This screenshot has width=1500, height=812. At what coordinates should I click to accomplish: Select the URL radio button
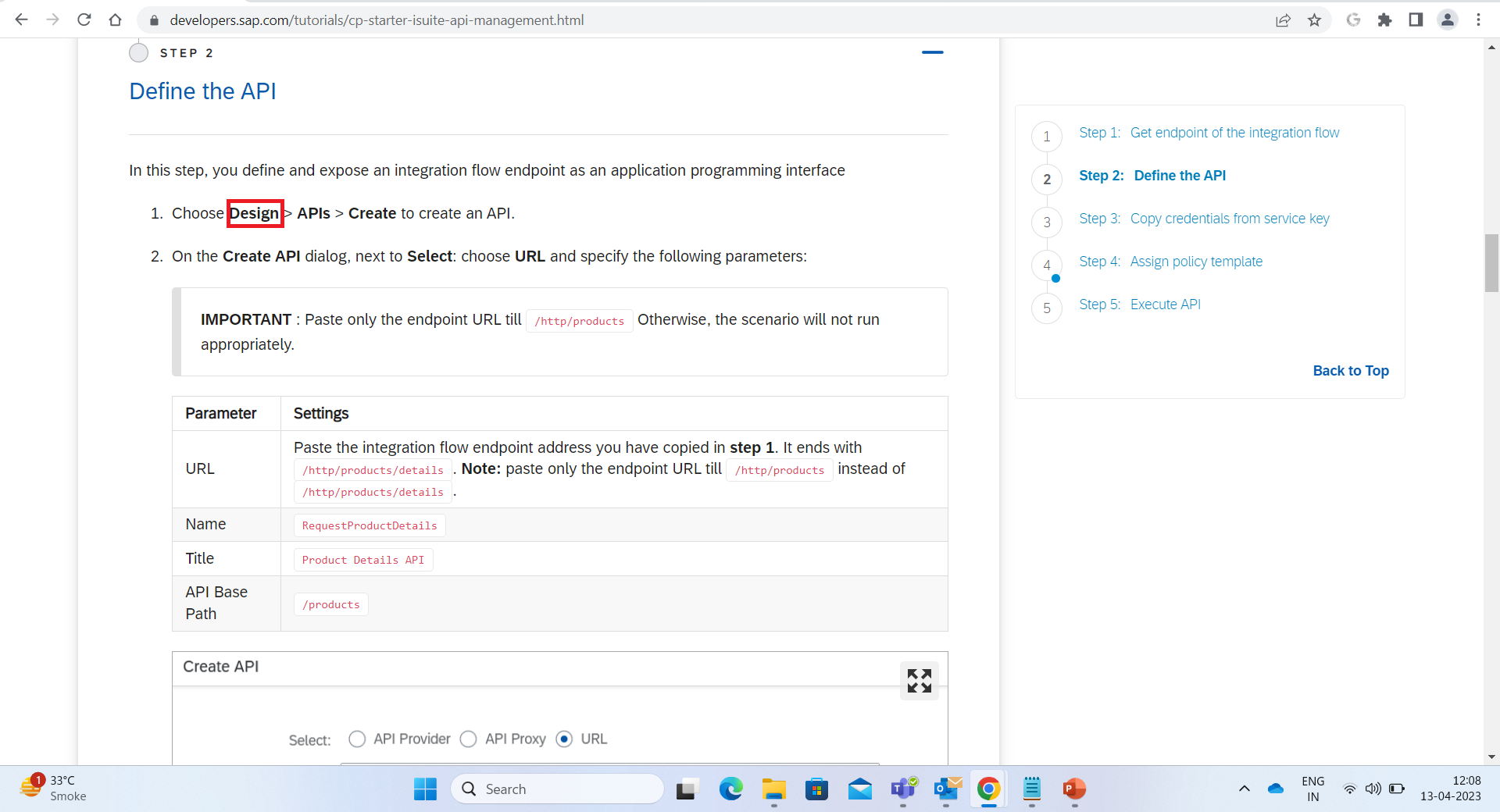[x=564, y=739]
